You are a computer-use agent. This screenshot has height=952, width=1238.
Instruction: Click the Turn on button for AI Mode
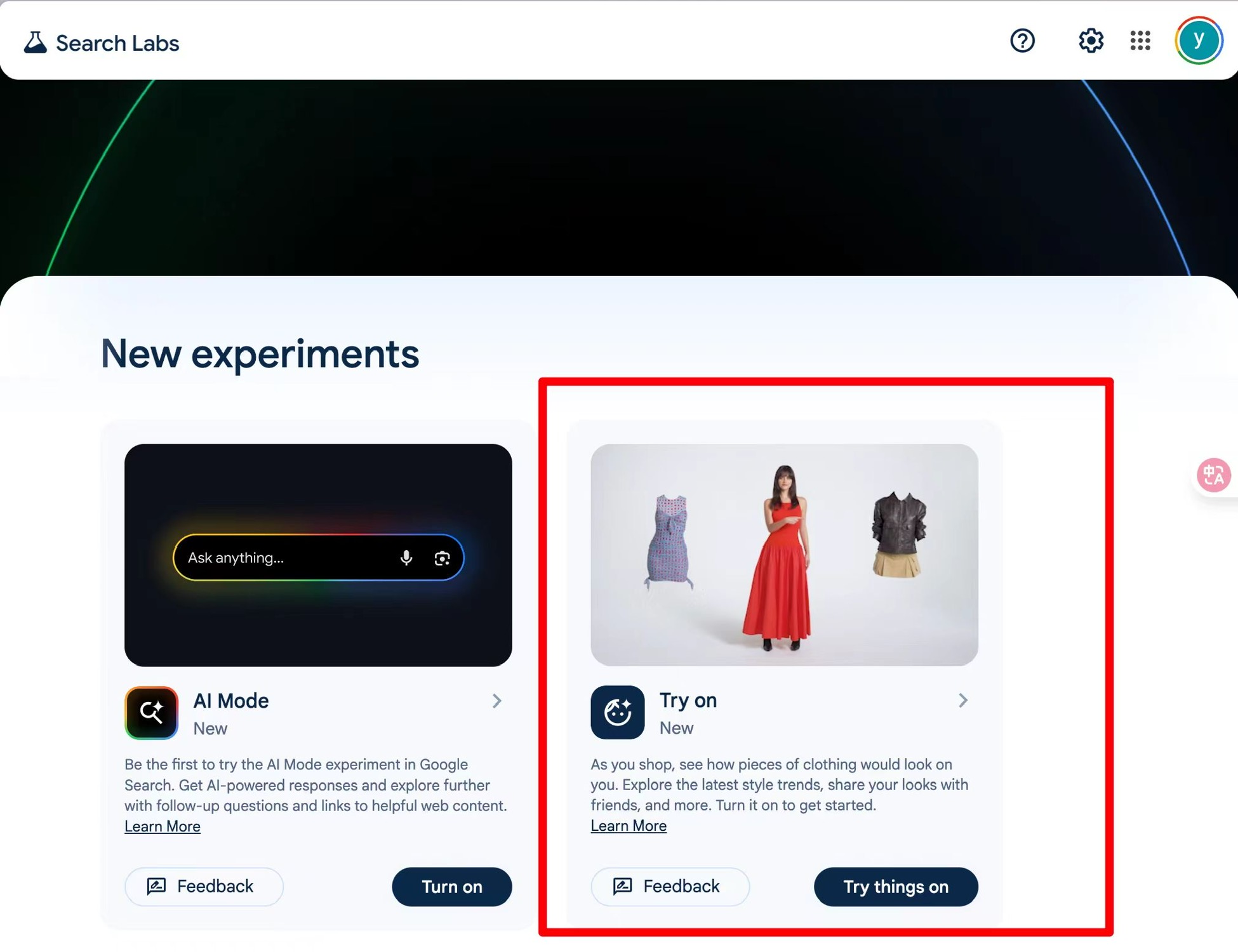point(452,886)
